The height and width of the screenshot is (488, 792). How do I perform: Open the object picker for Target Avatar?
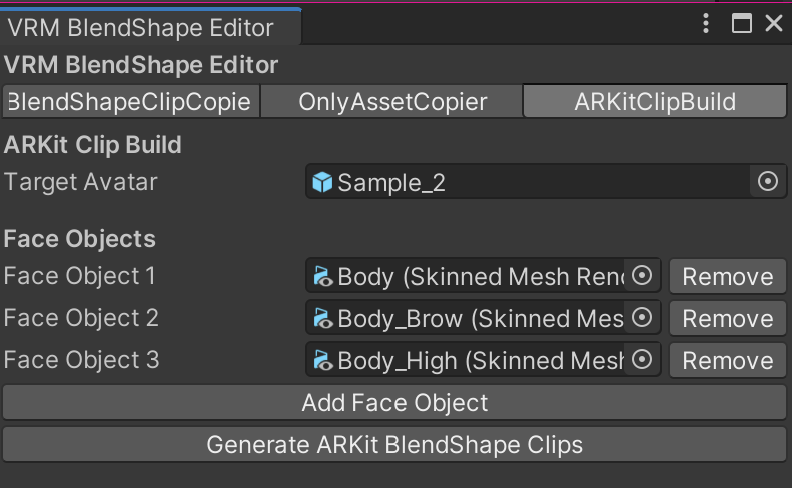[x=768, y=181]
